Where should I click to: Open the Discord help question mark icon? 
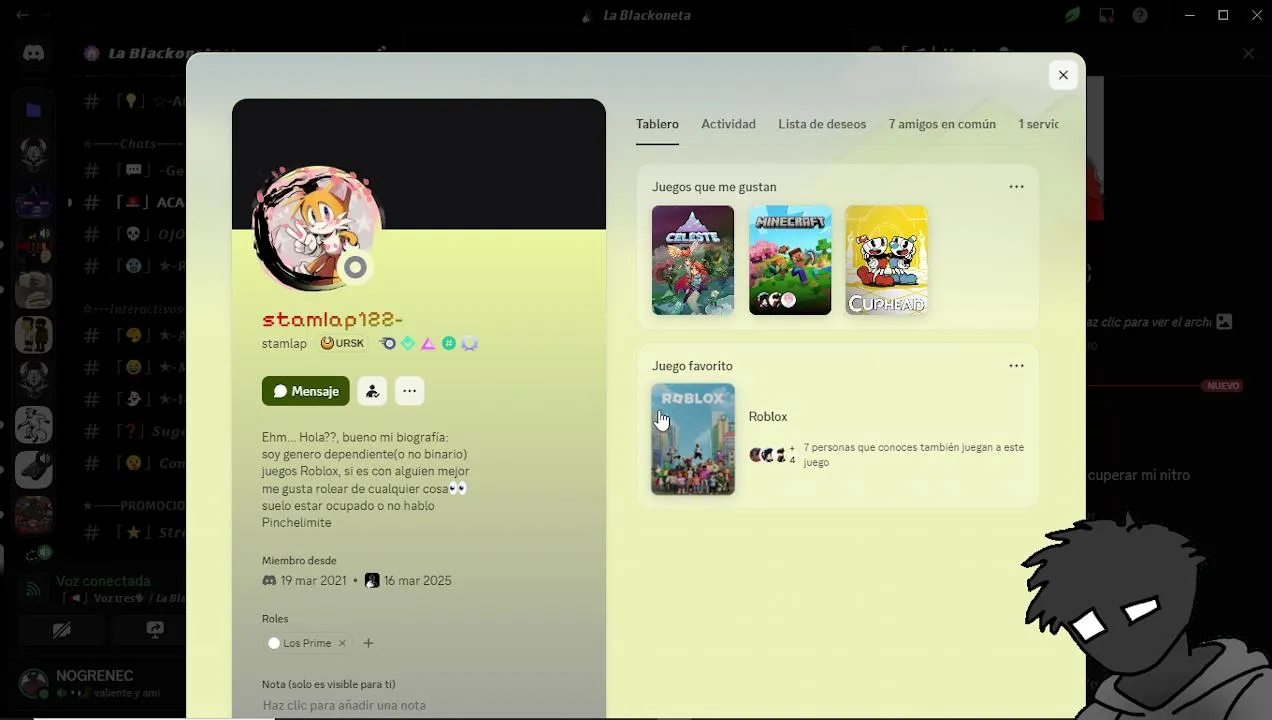[1139, 15]
